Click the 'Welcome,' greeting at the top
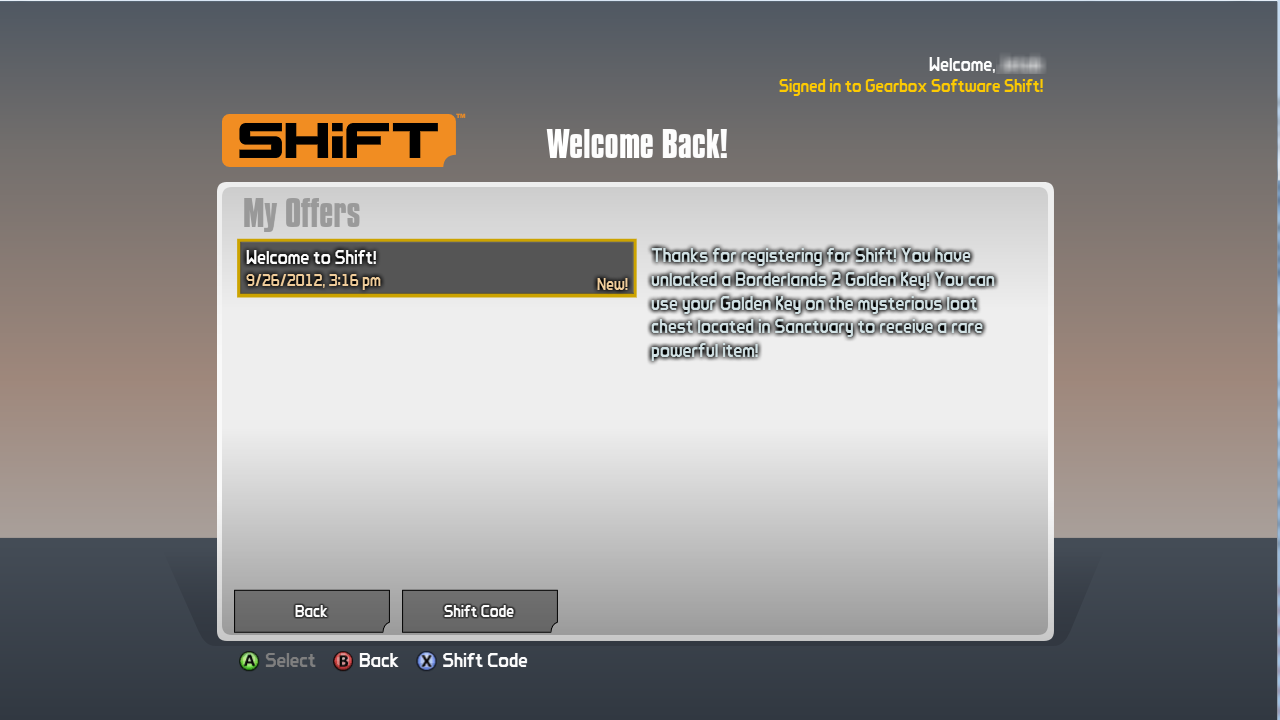The width and height of the screenshot is (1280, 720). coord(962,65)
